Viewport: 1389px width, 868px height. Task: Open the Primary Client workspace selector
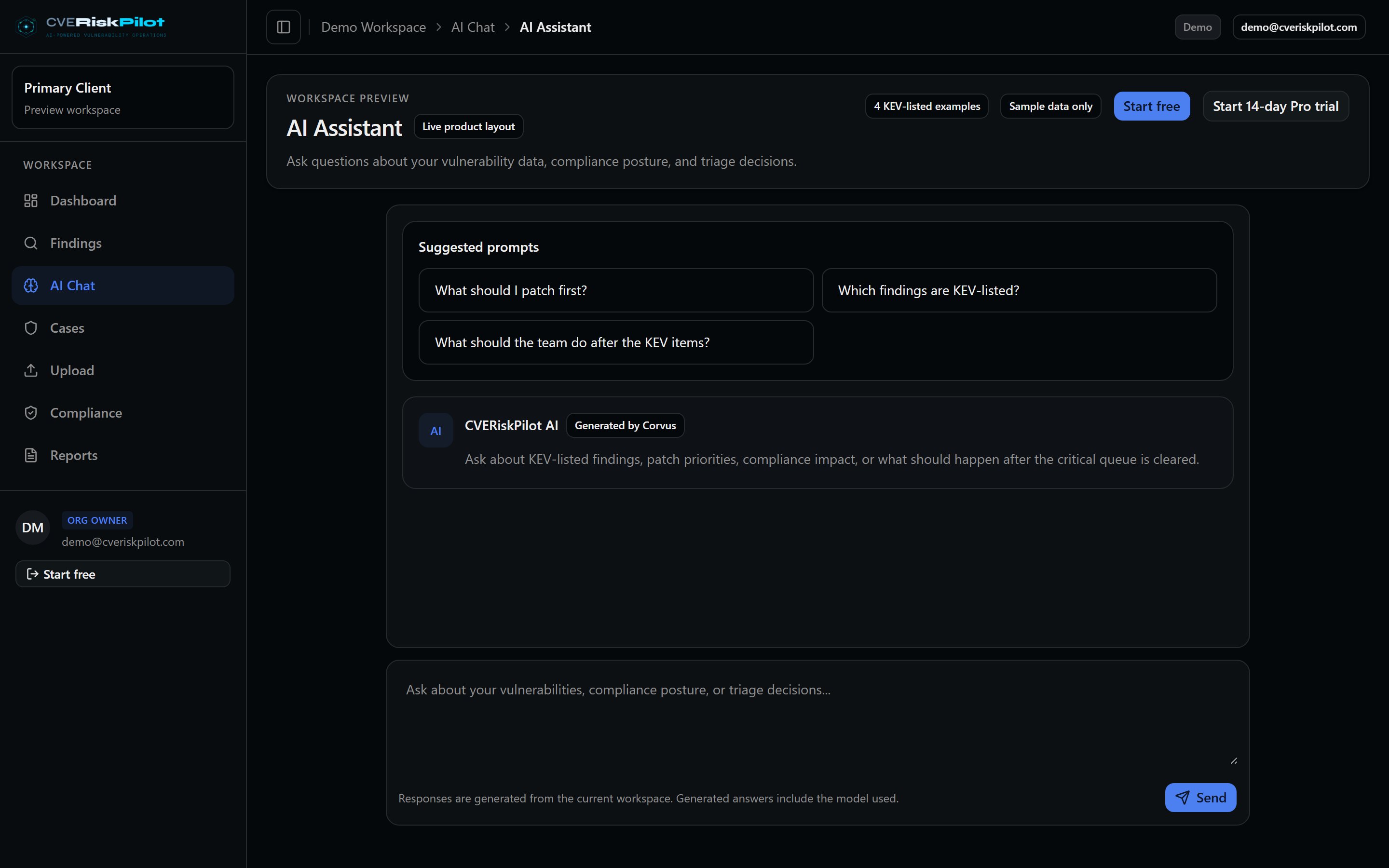123,97
